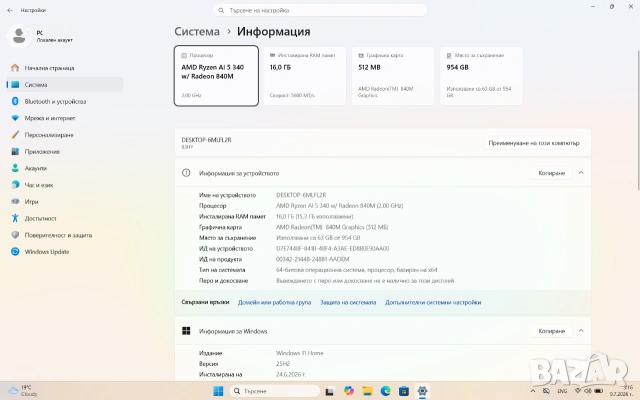Viewport: 640px width, 400px height.
Task: Click the Wi-Fi network icon in the tray
Action: pyautogui.click(x=578, y=391)
